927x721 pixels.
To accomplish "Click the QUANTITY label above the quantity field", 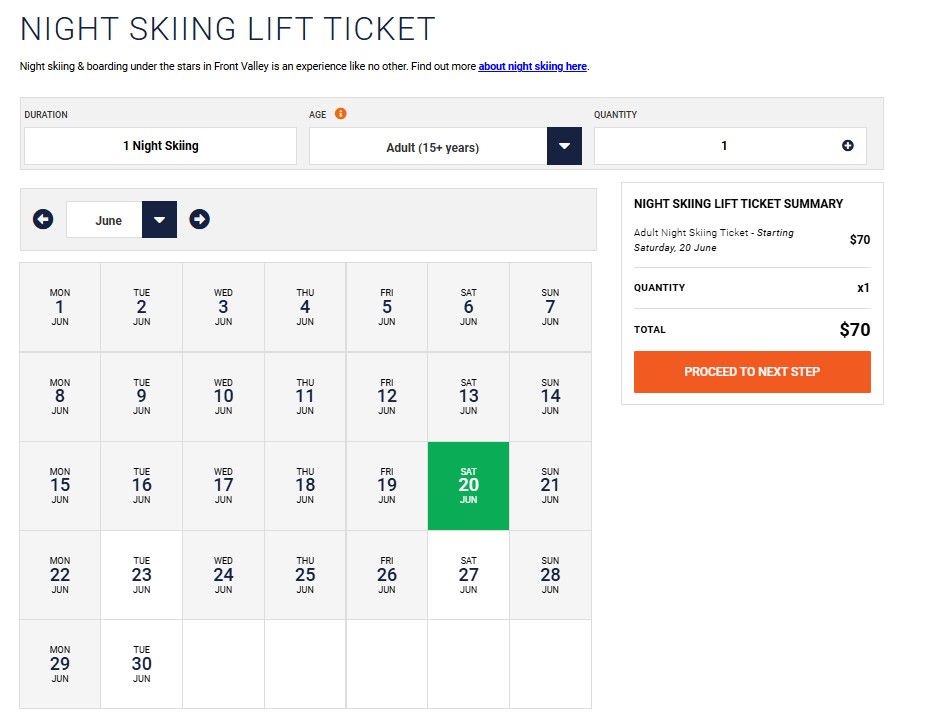I will 615,115.
